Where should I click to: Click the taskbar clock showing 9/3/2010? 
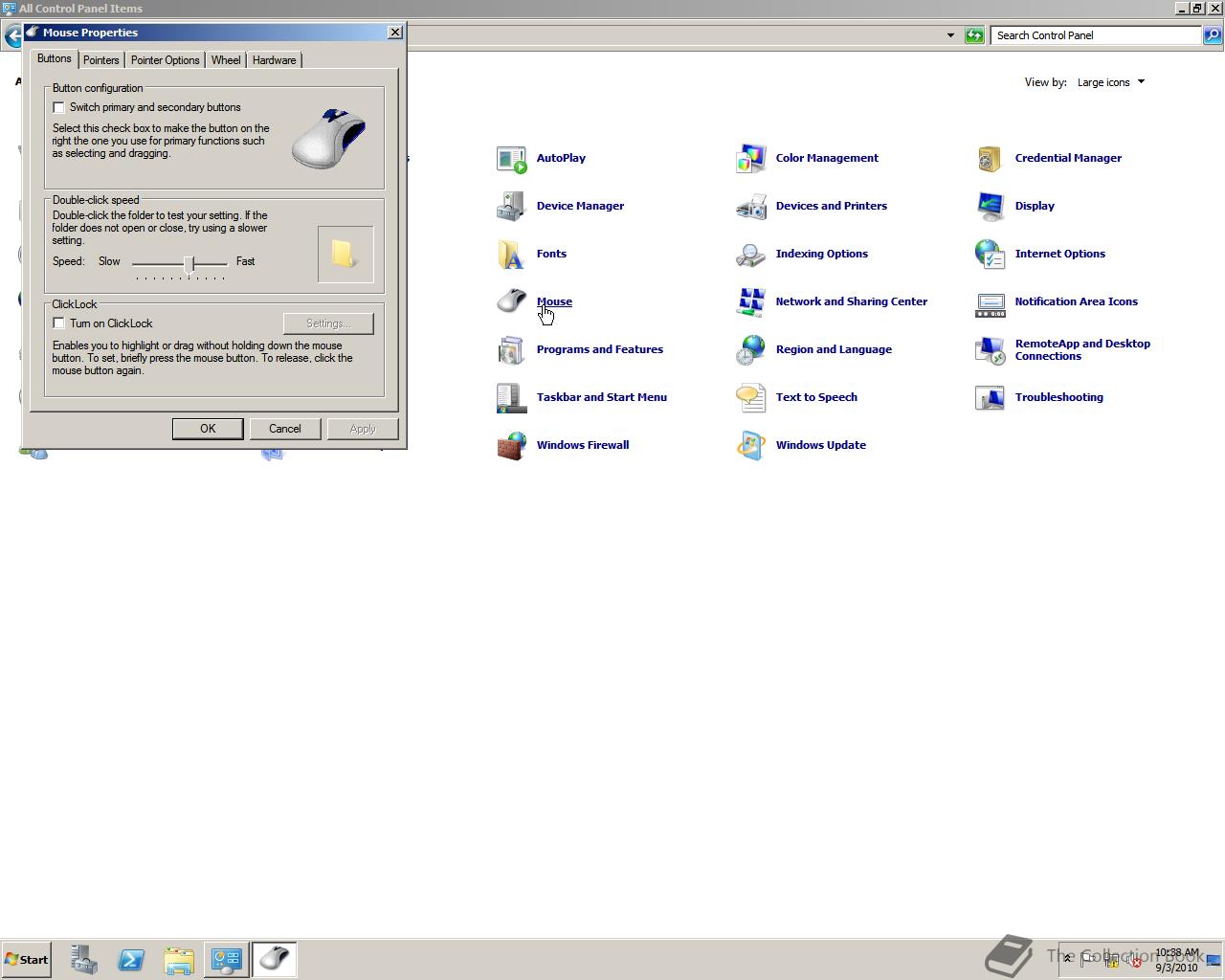(x=1177, y=960)
